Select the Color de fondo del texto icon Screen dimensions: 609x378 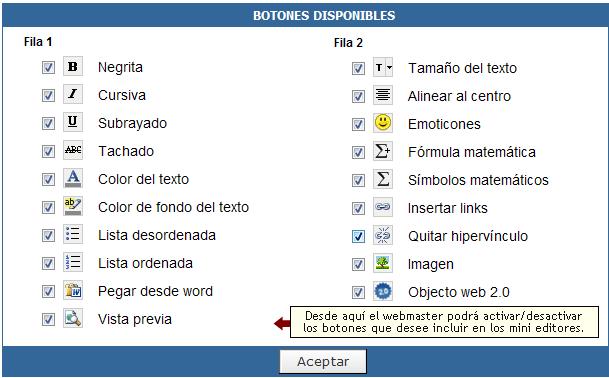(x=73, y=206)
